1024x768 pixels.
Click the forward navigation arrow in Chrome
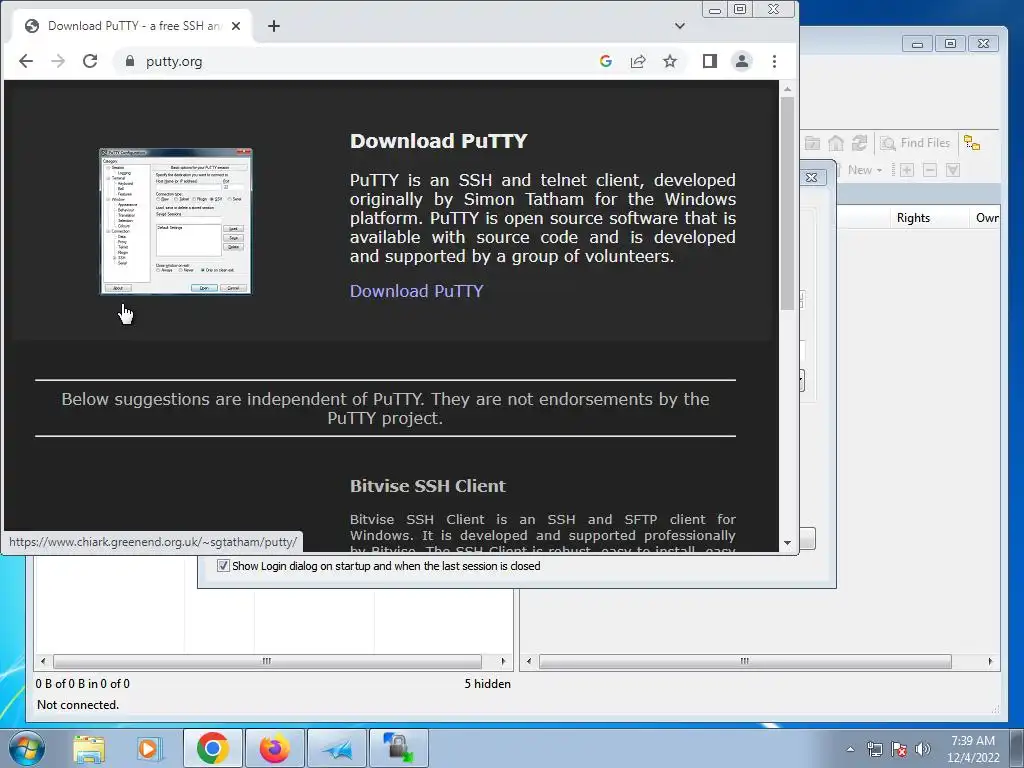58,61
